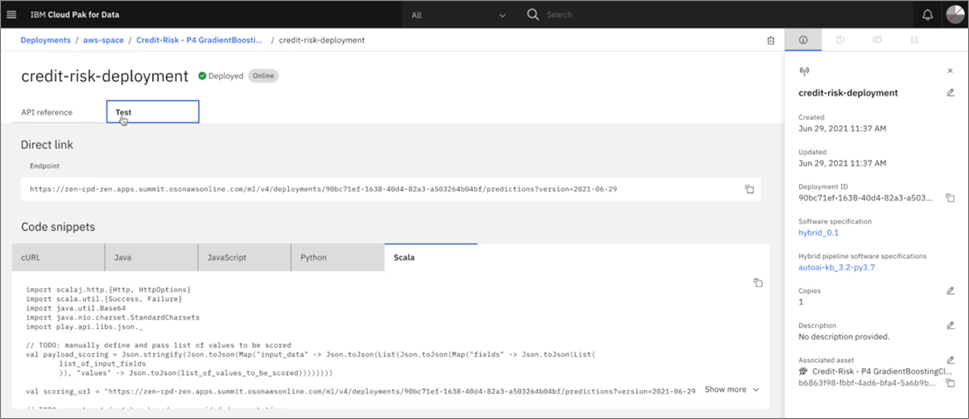The image size is (969, 419).
Task: Click the b6863f98-fbbf-4ad6 asset ID text
Action: click(868, 383)
